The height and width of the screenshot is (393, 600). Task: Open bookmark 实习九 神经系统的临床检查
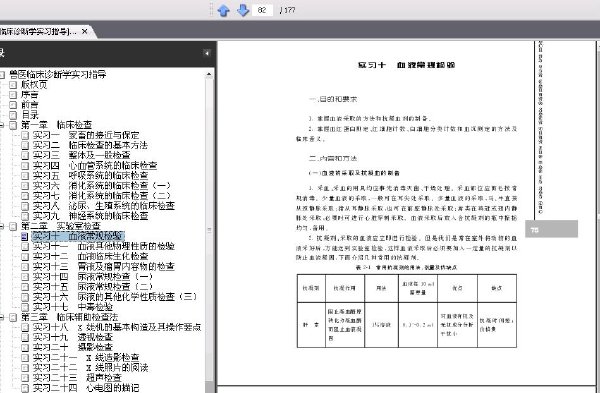point(90,216)
